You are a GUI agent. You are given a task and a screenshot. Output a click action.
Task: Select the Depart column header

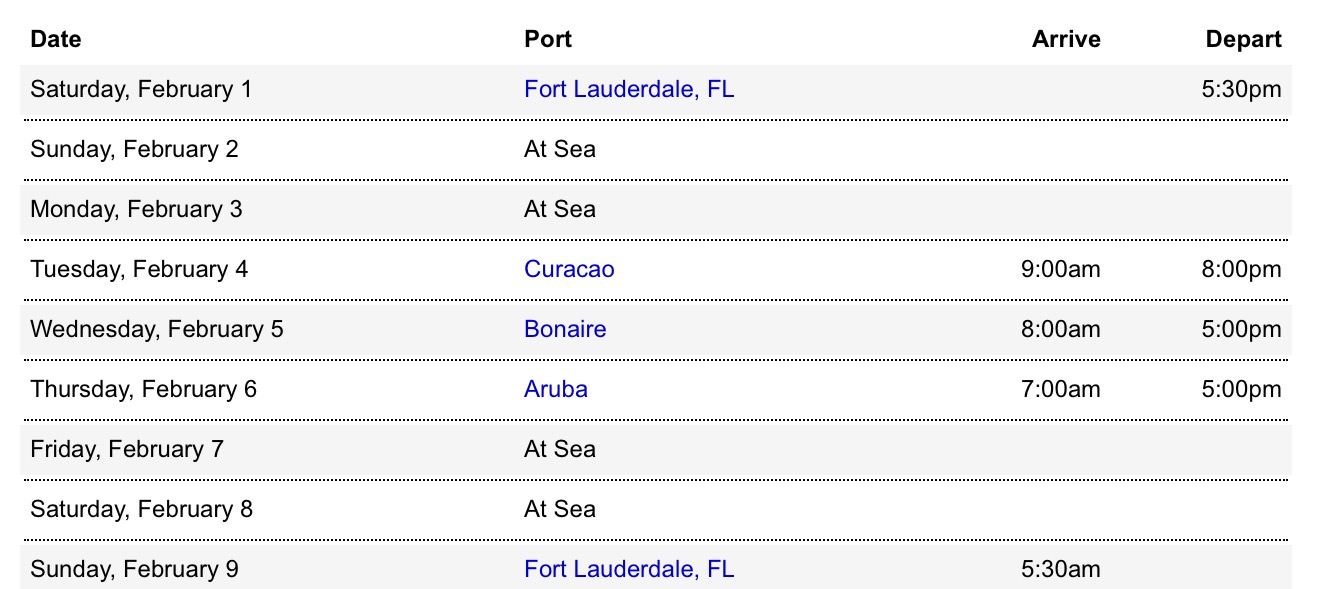1243,39
